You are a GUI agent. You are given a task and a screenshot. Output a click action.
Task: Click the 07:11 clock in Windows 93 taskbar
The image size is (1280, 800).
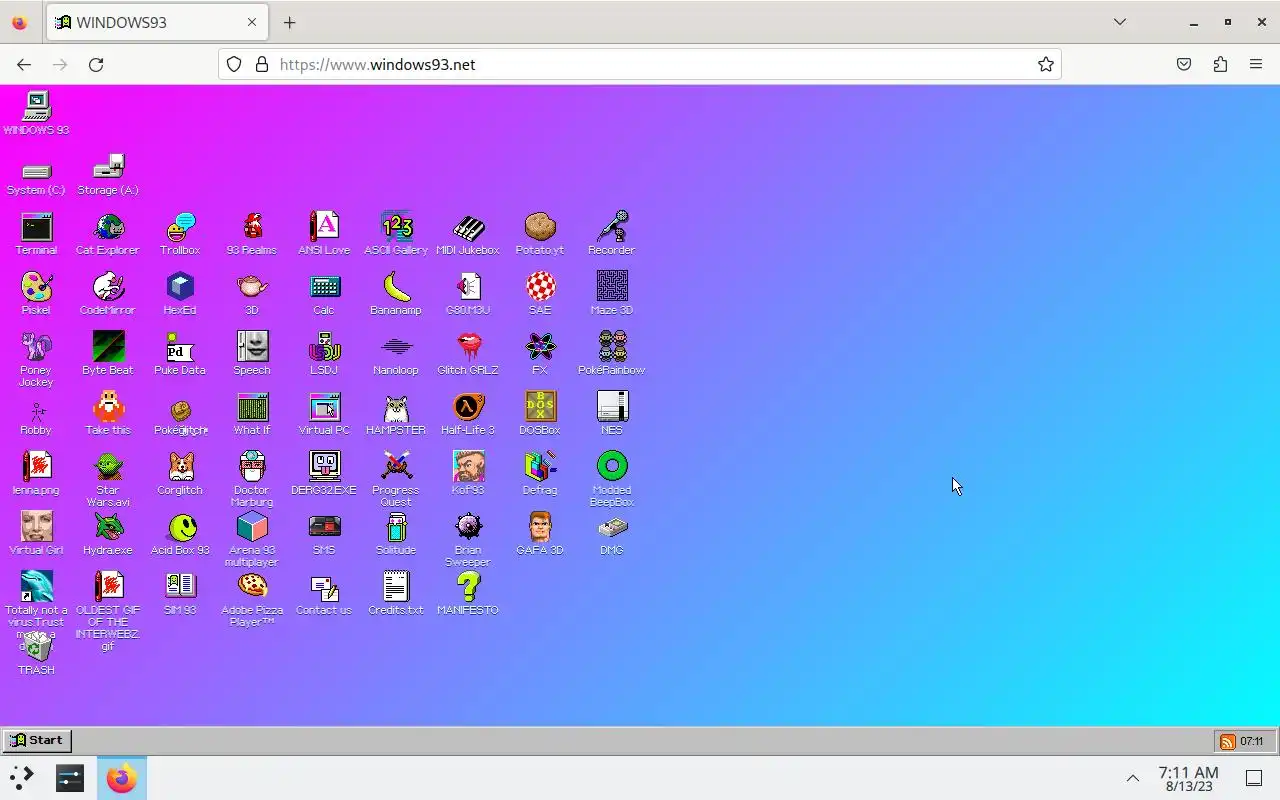tap(1251, 741)
